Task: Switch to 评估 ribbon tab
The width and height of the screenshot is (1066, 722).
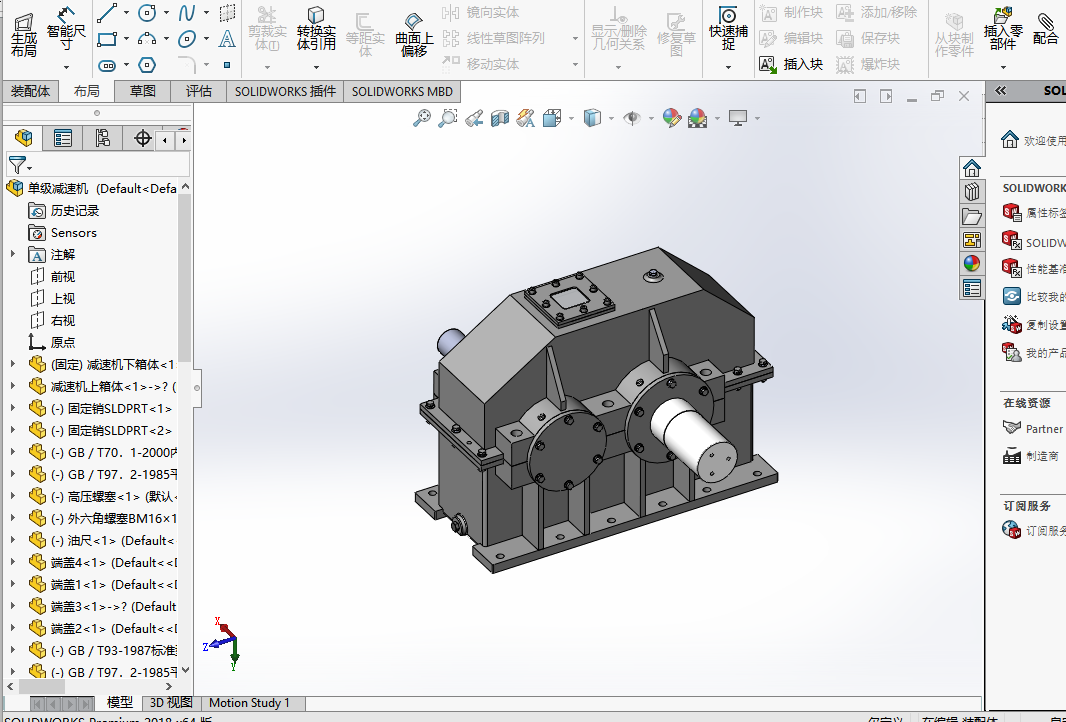Action: (x=199, y=91)
